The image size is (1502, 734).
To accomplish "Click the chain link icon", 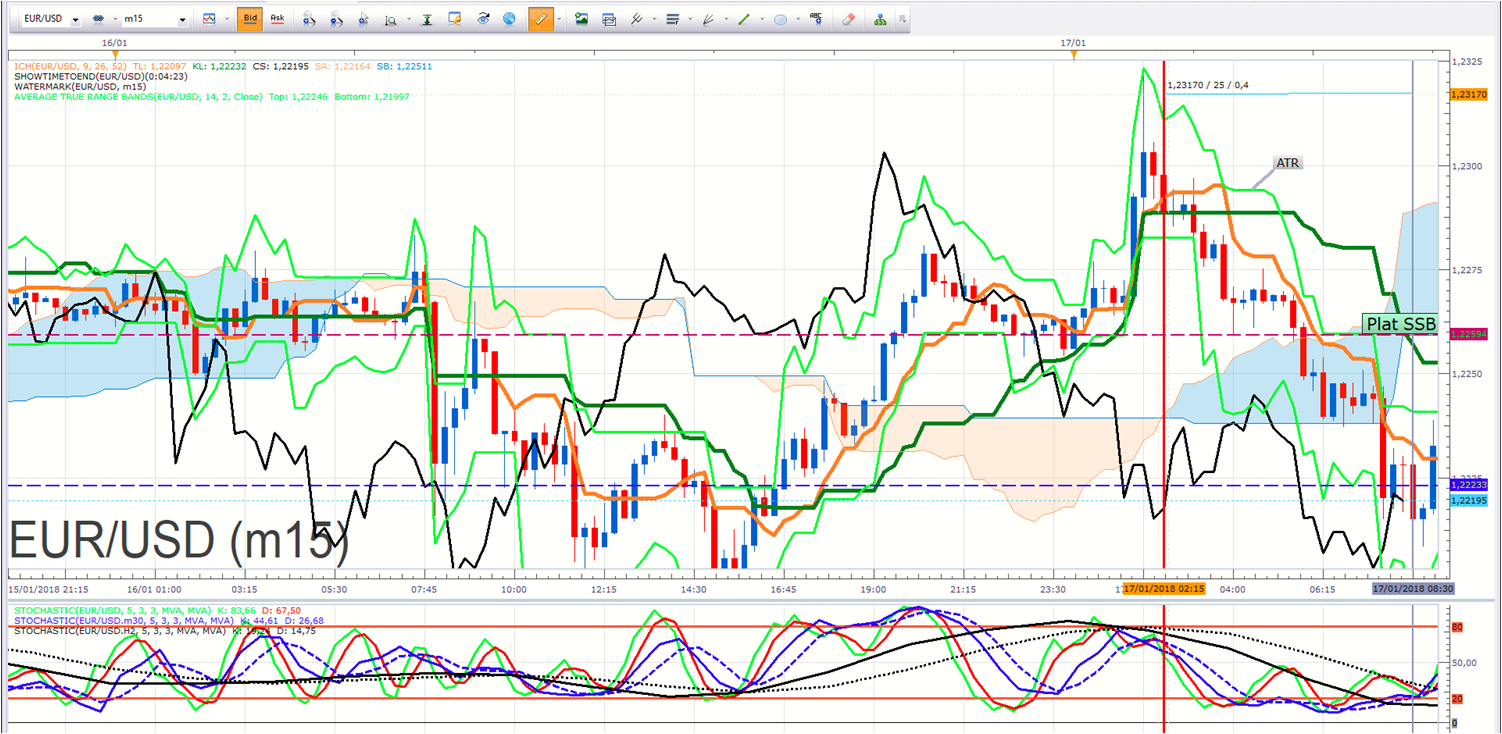I will click(x=99, y=19).
